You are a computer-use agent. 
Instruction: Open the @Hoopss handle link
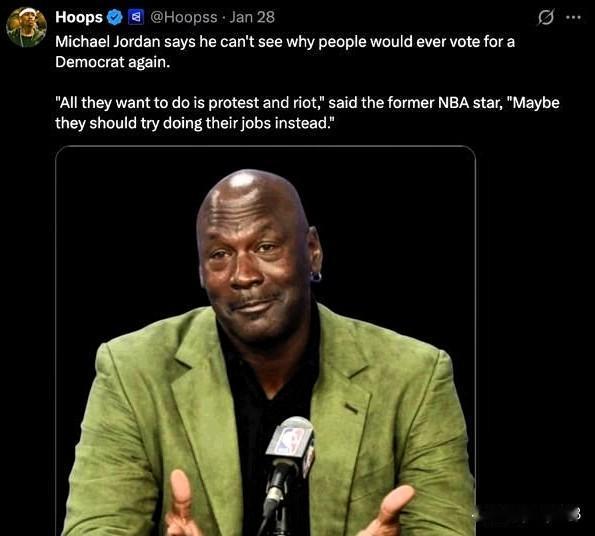click(x=184, y=17)
